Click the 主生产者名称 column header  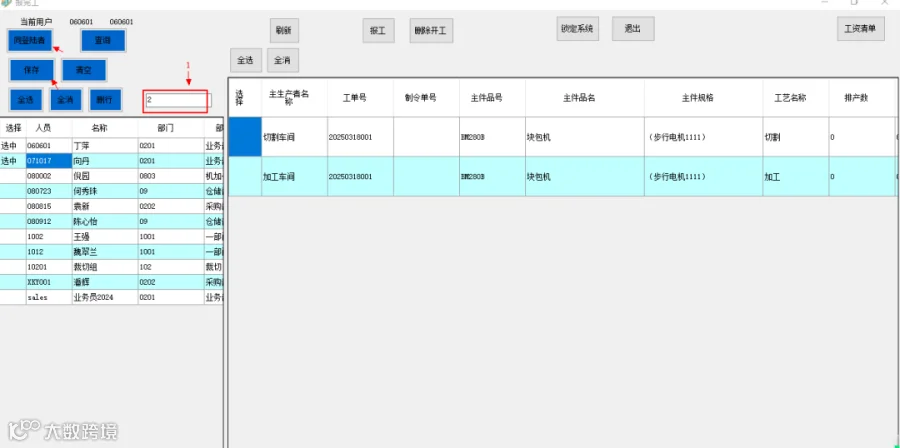point(294,98)
